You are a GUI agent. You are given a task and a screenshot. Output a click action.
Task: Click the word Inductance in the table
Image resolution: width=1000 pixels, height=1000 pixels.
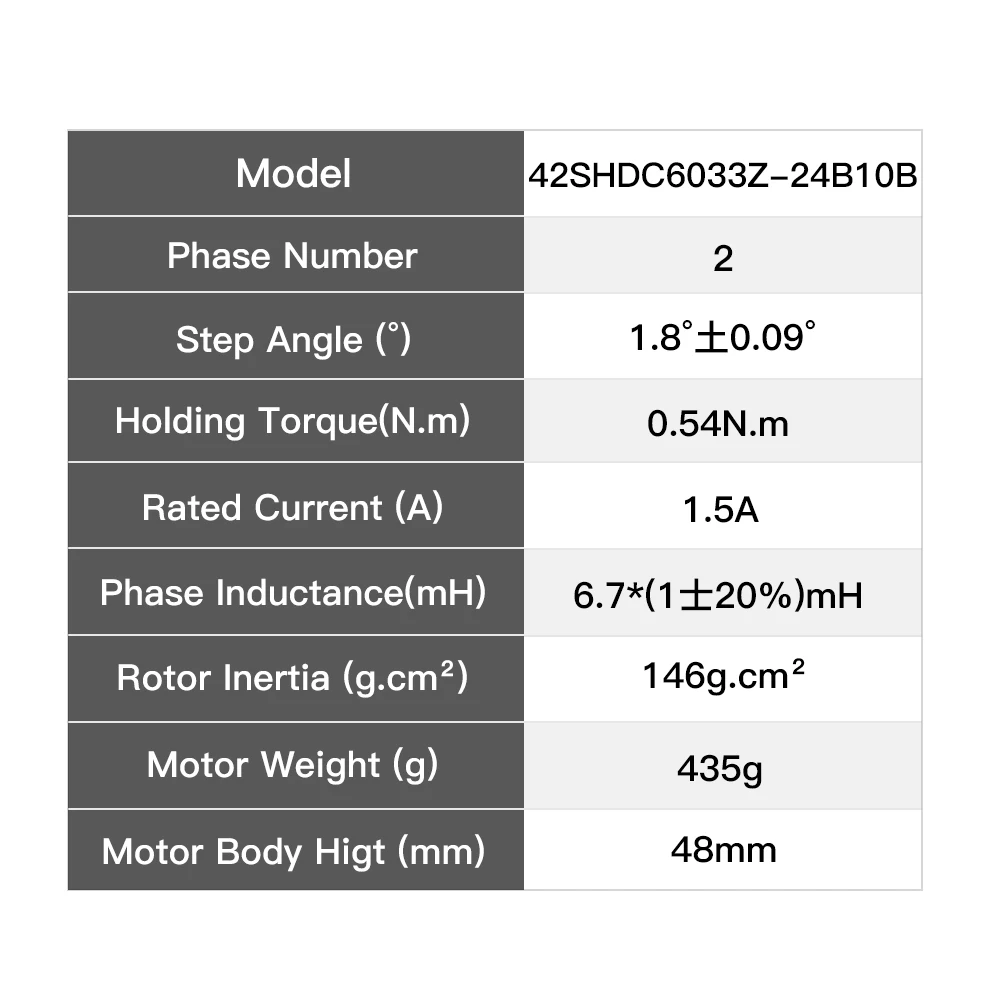click(x=309, y=592)
